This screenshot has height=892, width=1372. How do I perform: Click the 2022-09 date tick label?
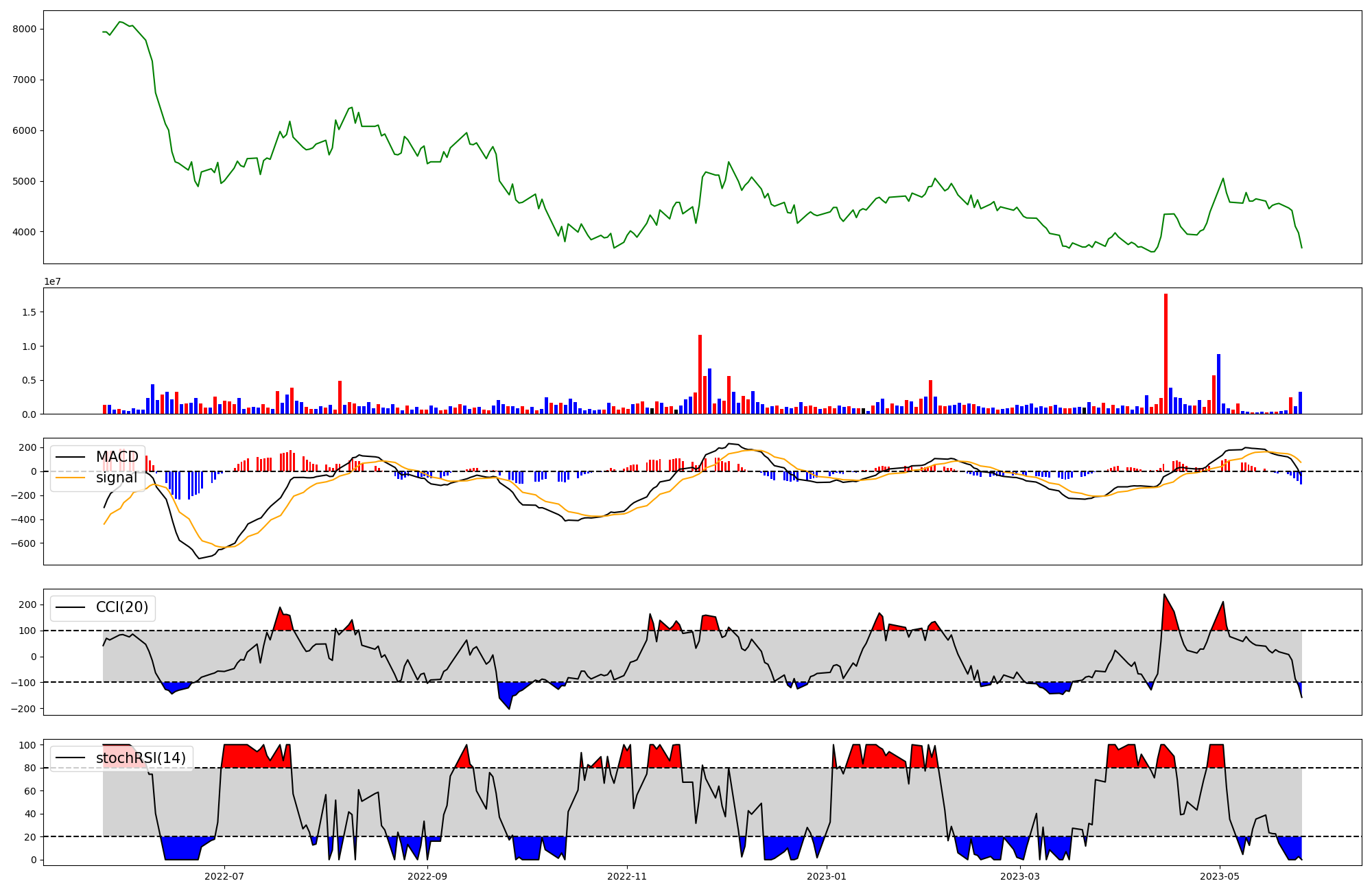coord(427,876)
